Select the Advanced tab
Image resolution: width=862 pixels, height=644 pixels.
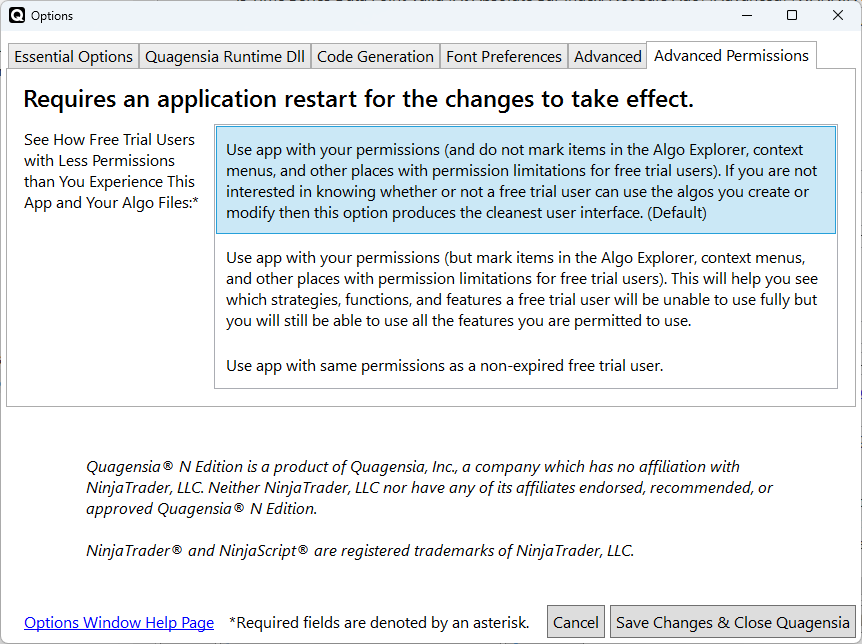click(607, 57)
